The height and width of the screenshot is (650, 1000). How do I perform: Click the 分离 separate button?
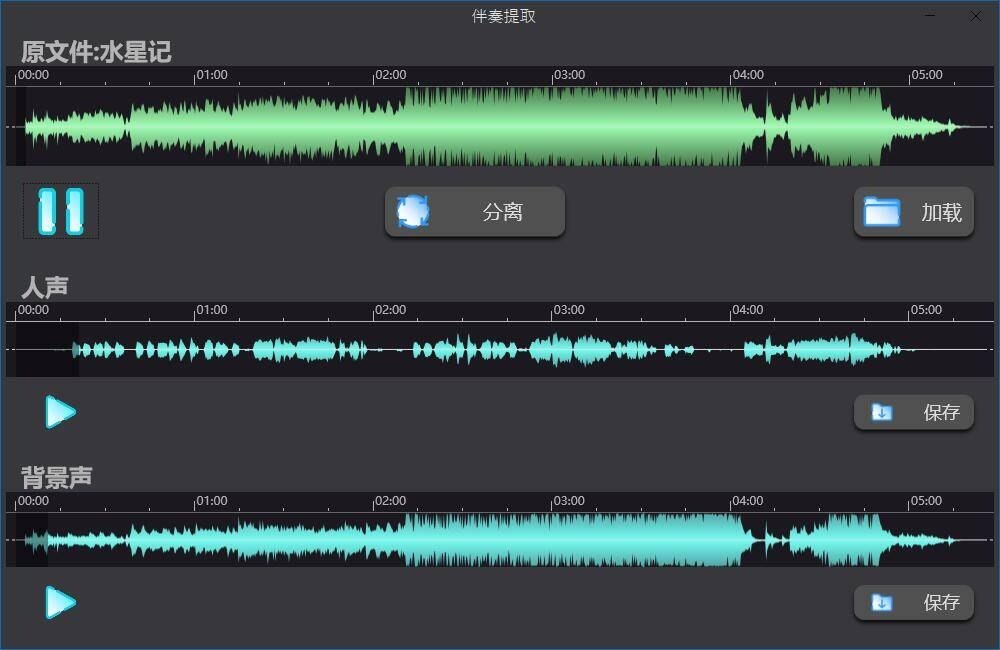click(475, 212)
